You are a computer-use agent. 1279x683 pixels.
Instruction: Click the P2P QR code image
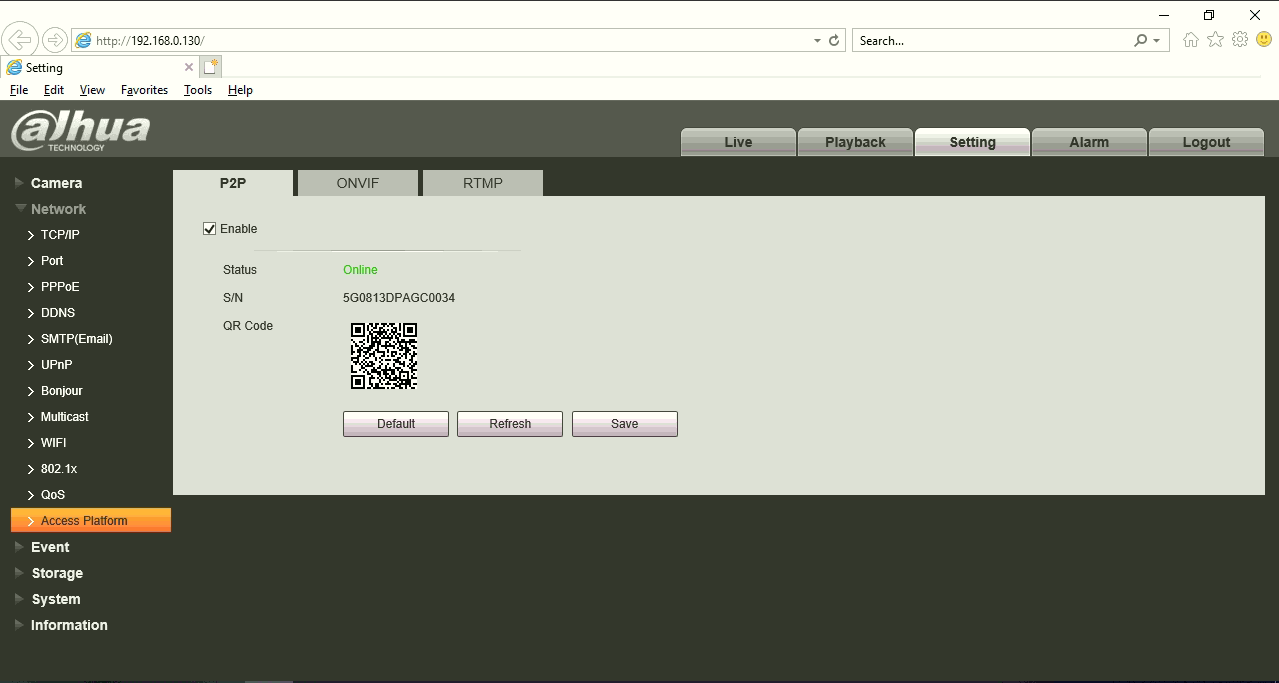point(384,356)
